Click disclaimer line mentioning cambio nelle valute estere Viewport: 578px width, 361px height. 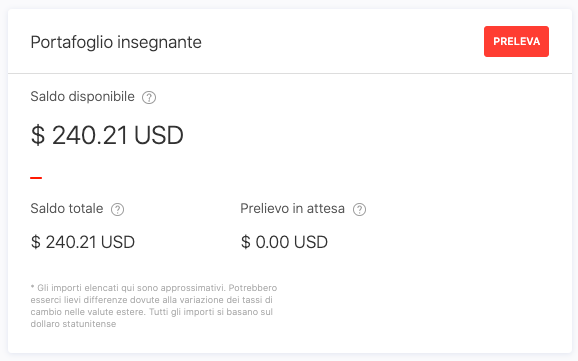click(x=152, y=312)
